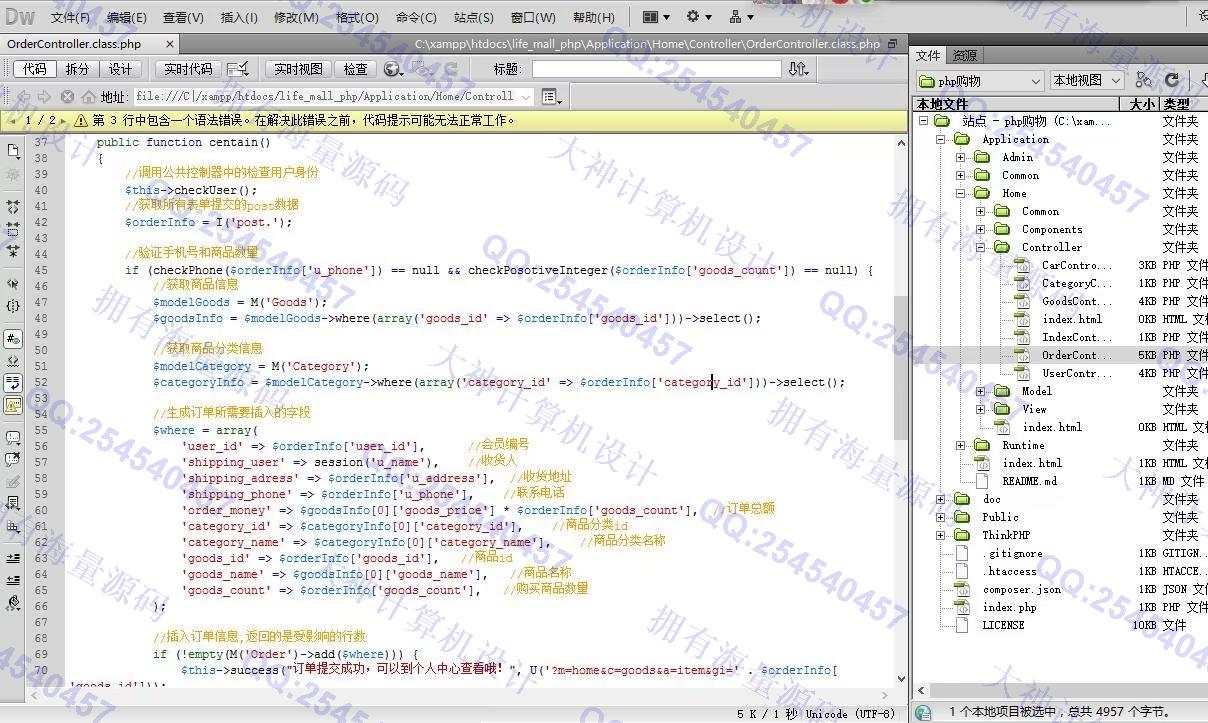Click the Apply Comment icon
Image resolution: width=1208 pixels, height=723 pixels.
(x=13, y=438)
